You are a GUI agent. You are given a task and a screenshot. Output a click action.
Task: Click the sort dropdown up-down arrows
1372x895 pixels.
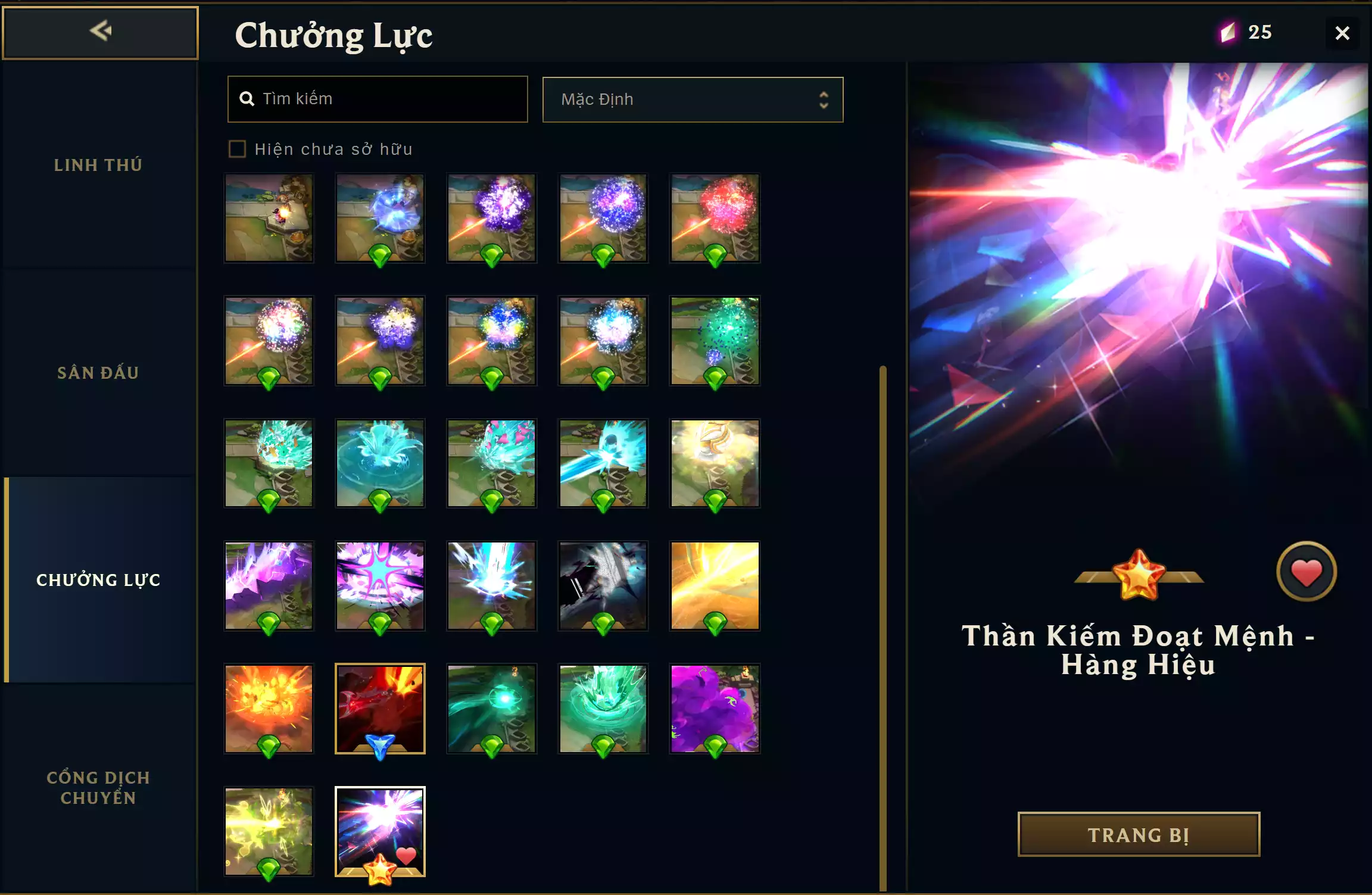pos(824,99)
